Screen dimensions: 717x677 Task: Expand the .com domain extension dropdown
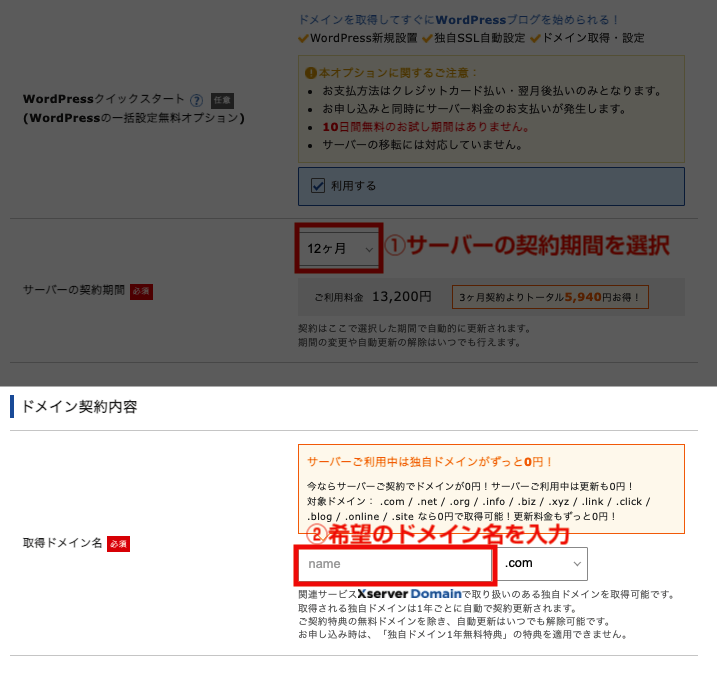(x=543, y=564)
